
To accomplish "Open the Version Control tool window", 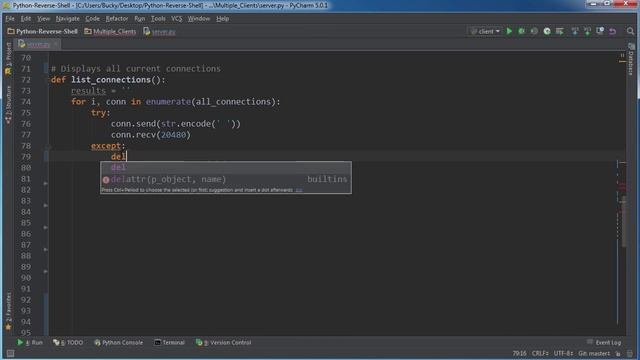I will point(223,342).
